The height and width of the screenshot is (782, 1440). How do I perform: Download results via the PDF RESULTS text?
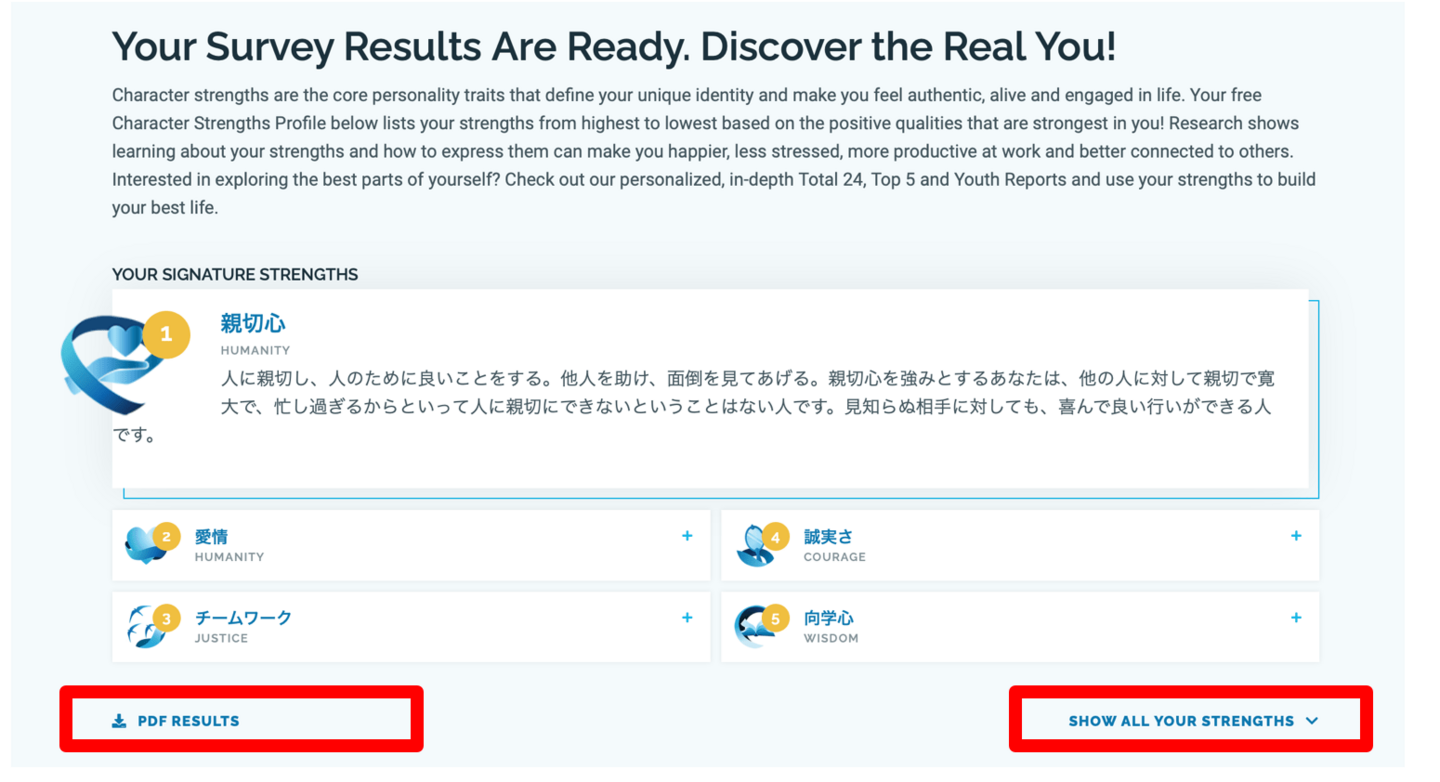pos(188,721)
